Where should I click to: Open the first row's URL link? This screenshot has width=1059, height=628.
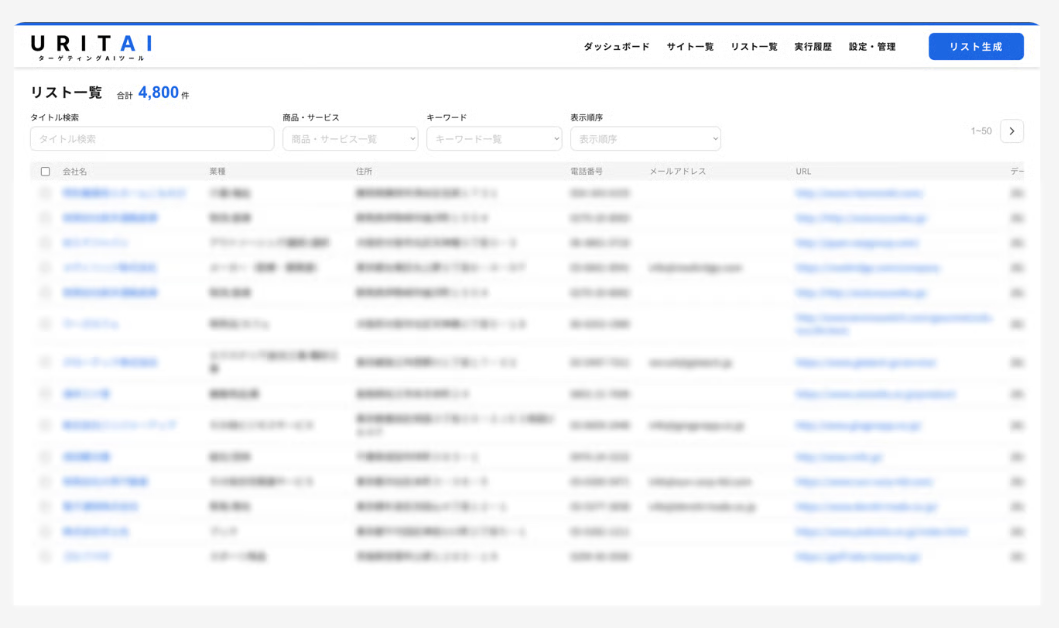coord(859,193)
